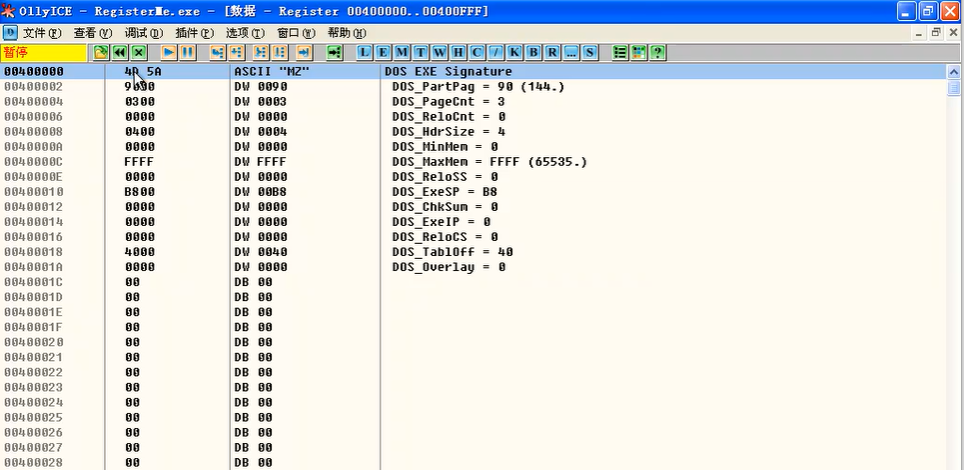This screenshot has width=964, height=470.
Task: Open the Call stack with K button
Action: pos(515,53)
